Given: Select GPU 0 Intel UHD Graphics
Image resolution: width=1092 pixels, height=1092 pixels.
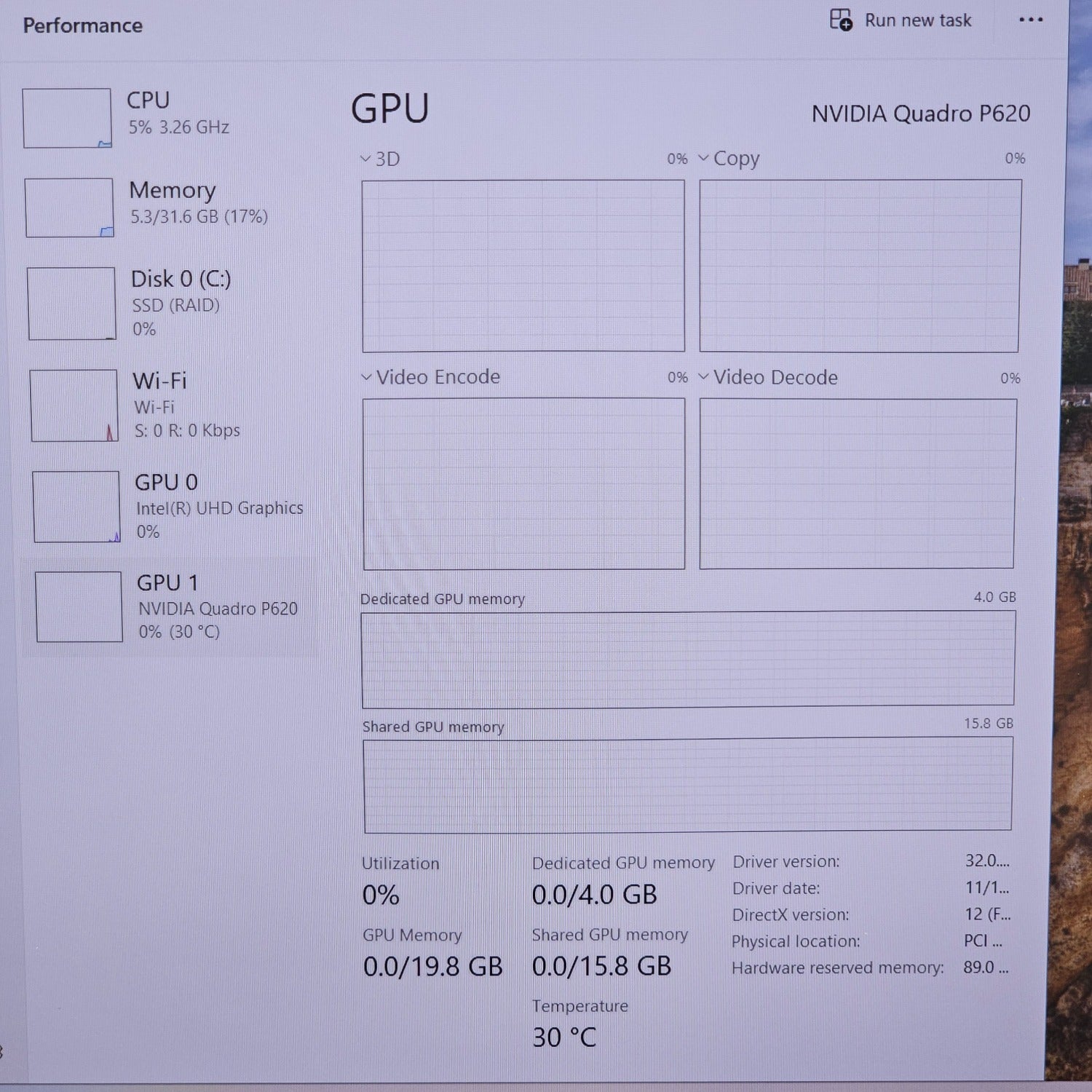Looking at the screenshot, I should [172, 506].
